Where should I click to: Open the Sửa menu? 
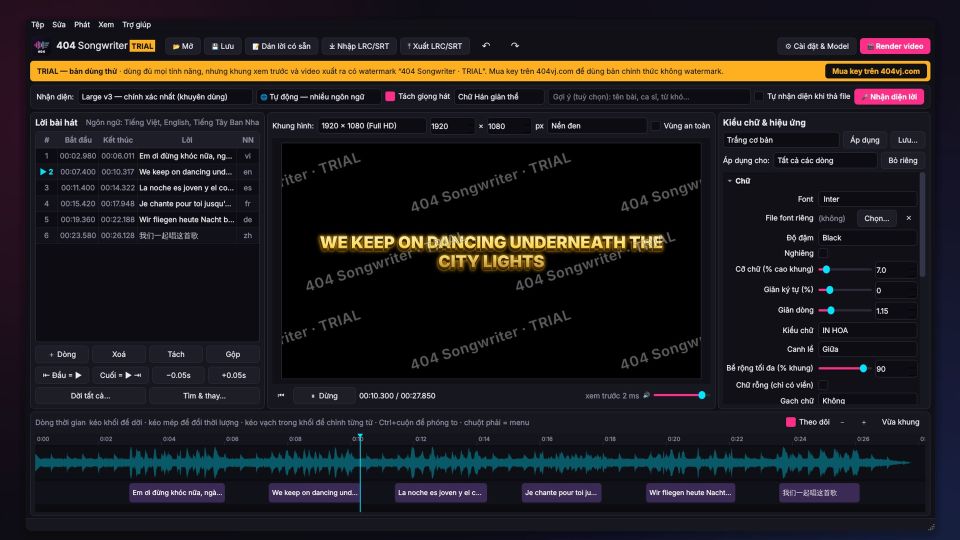(59, 24)
